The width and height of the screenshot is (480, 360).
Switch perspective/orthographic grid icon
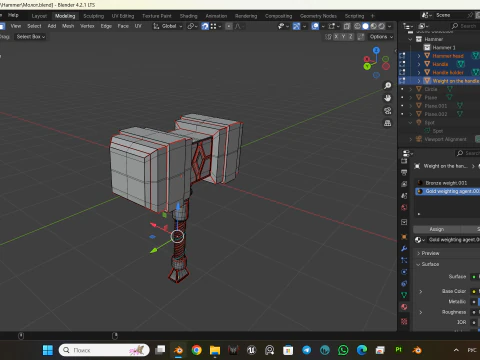click(387, 123)
